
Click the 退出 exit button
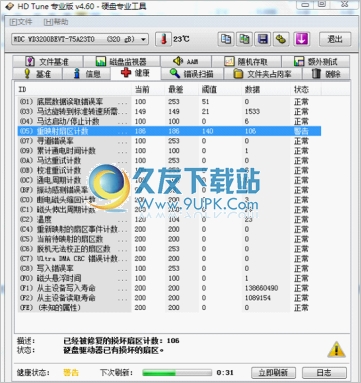[x=335, y=39]
